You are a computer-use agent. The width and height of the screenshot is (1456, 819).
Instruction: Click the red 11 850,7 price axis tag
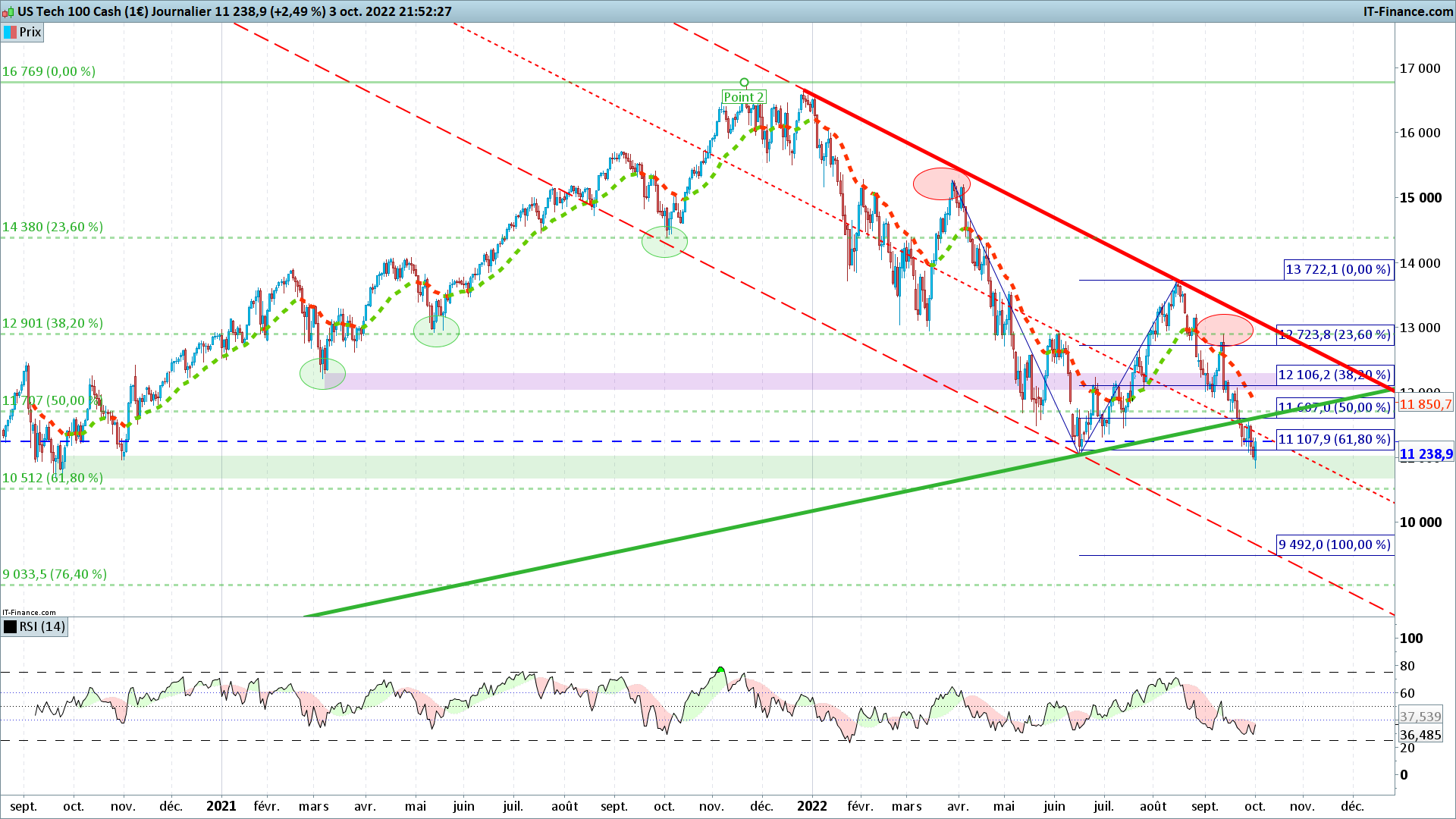[x=1426, y=404]
